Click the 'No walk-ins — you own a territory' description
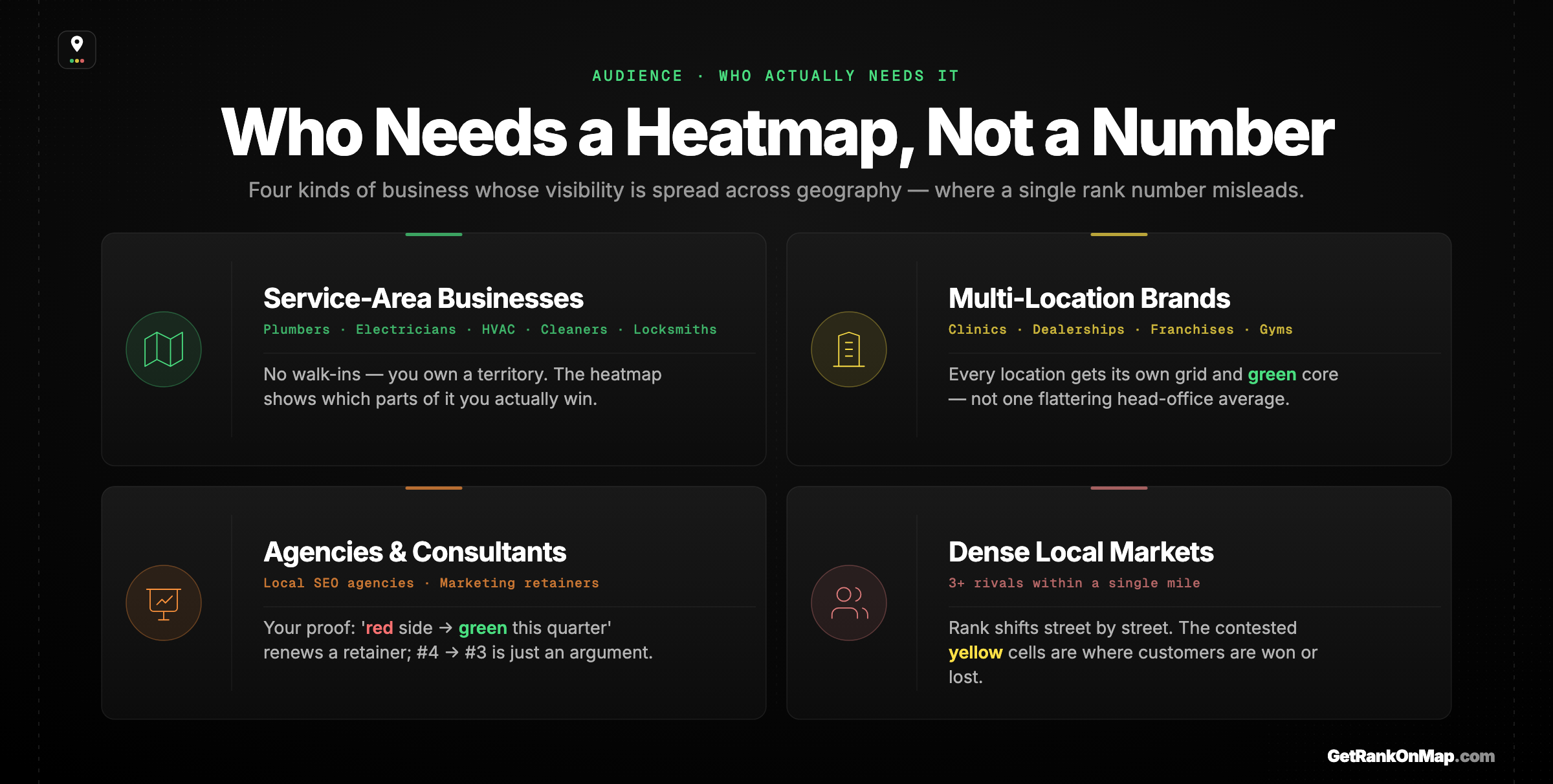Viewport: 1553px width, 784px height. point(463,386)
